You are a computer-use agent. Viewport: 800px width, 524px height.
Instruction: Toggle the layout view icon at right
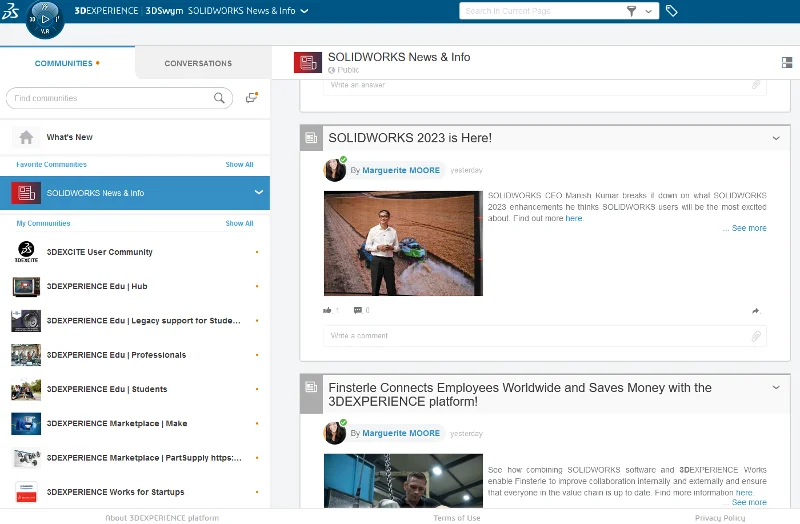(787, 63)
